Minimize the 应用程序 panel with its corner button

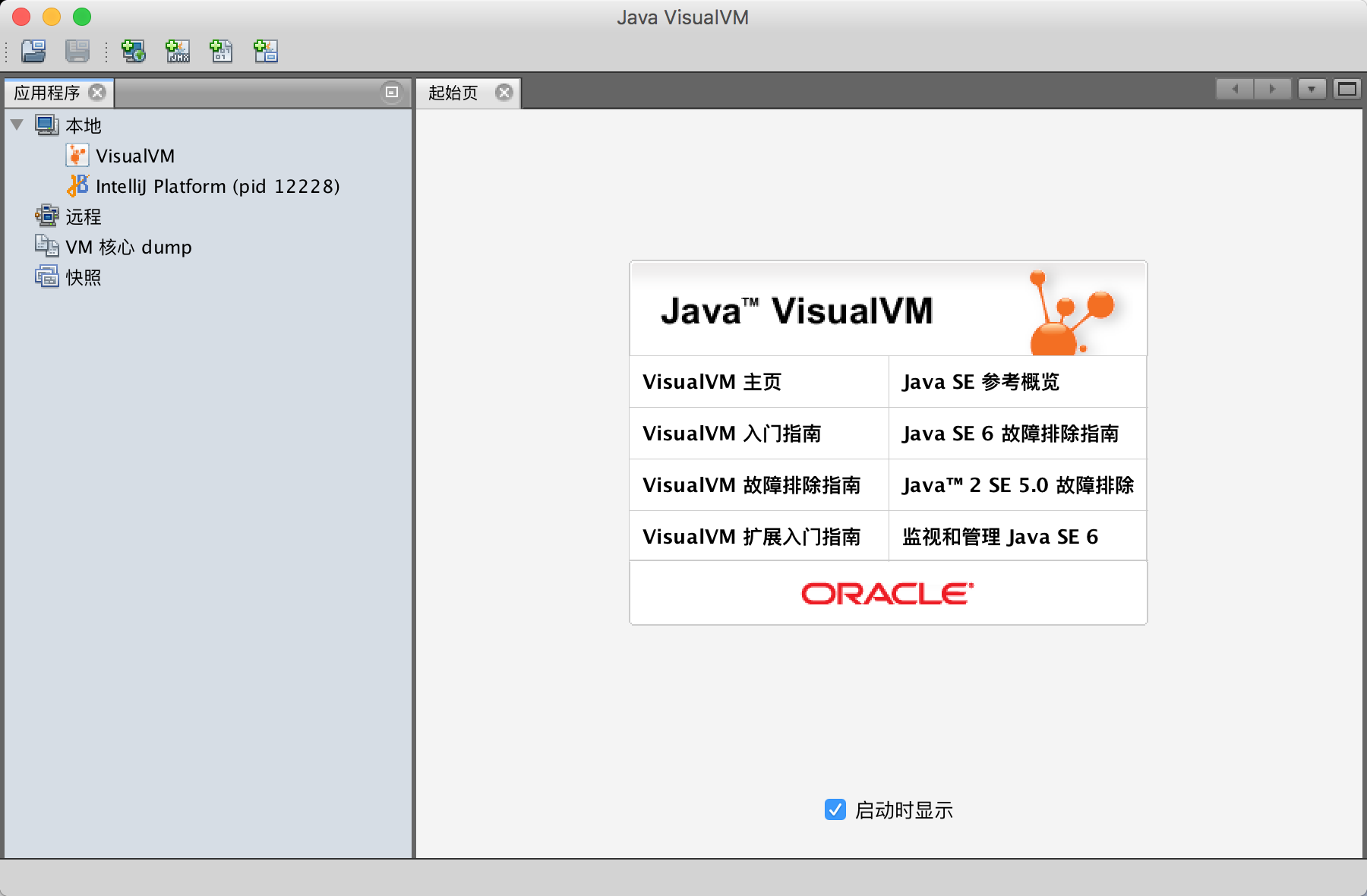coord(390,92)
